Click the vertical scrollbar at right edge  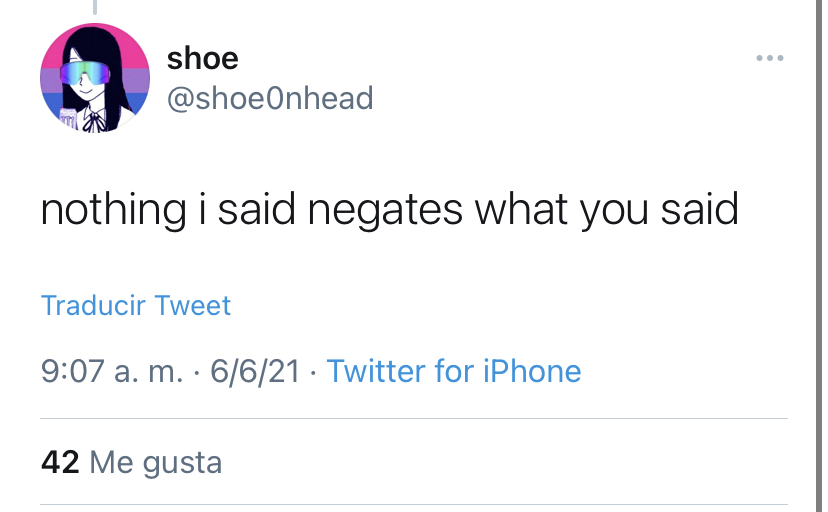coord(818,256)
